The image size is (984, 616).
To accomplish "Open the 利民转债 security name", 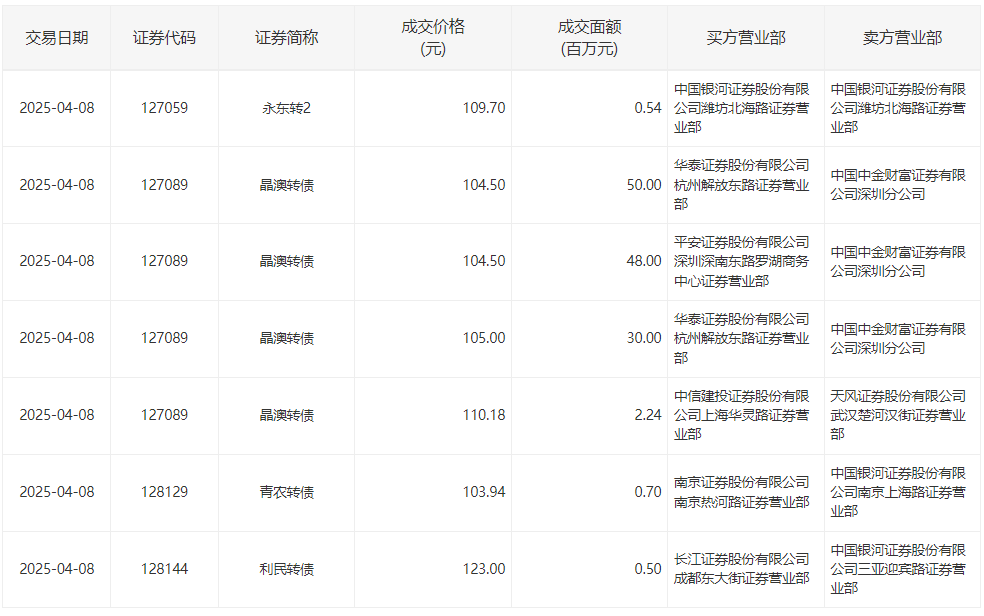I will (x=286, y=569).
